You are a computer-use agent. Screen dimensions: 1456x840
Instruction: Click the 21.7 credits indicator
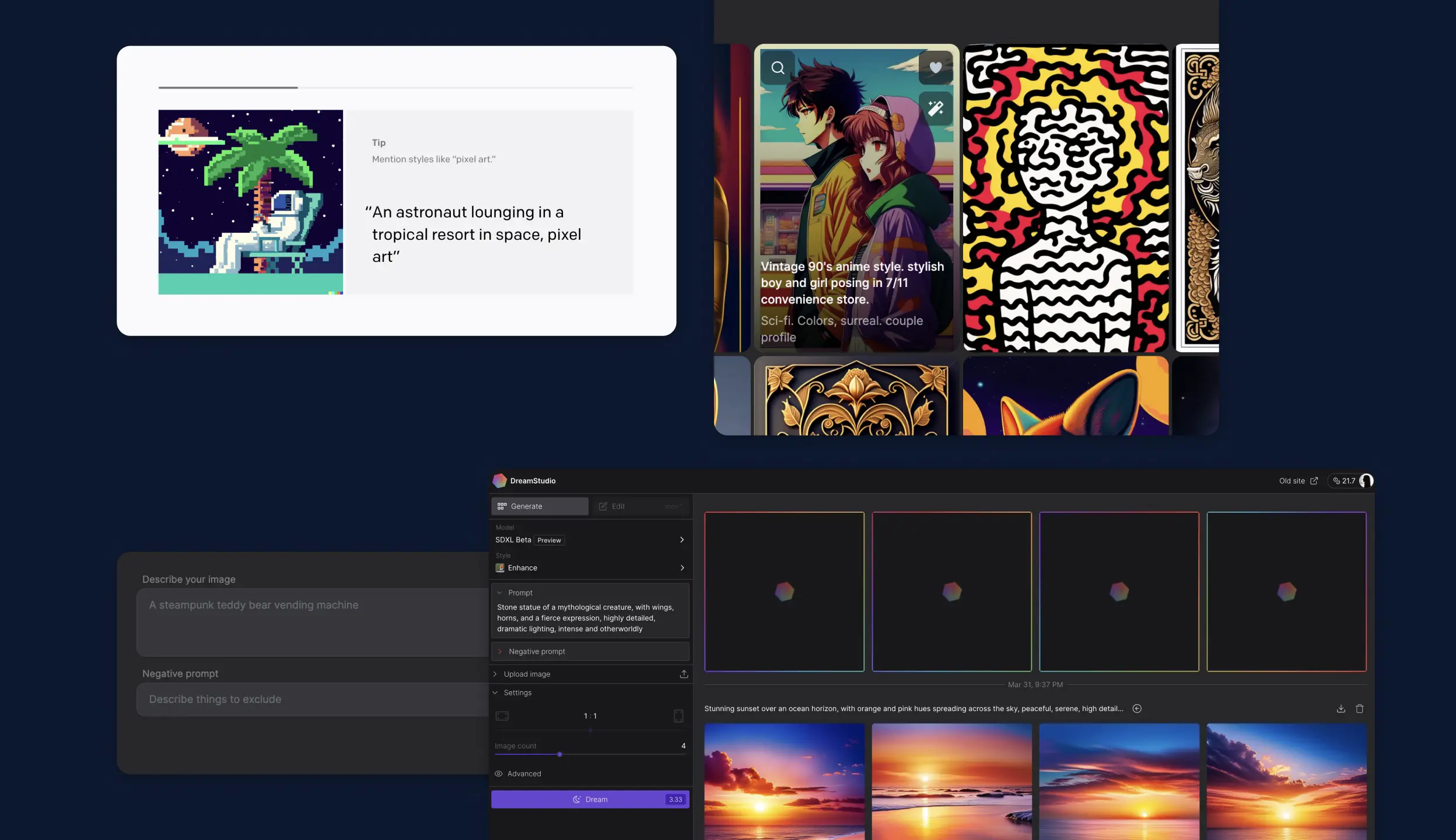[1344, 481]
